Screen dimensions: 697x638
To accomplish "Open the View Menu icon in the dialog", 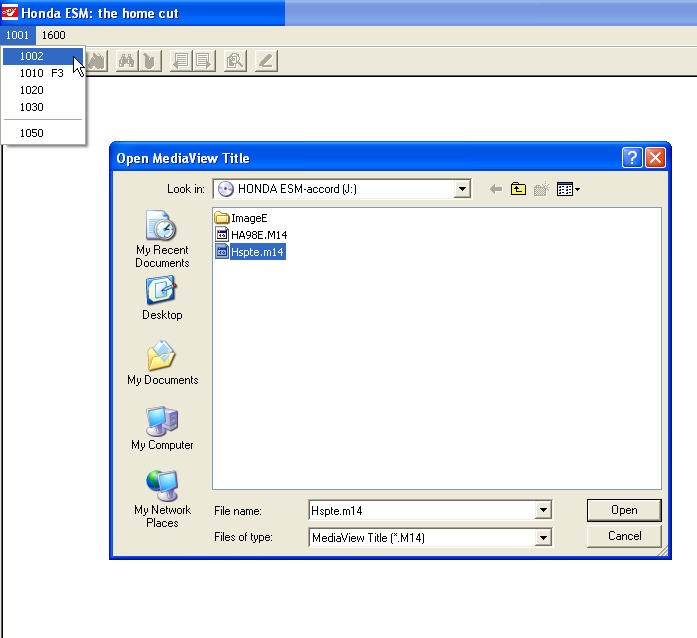I will point(568,189).
